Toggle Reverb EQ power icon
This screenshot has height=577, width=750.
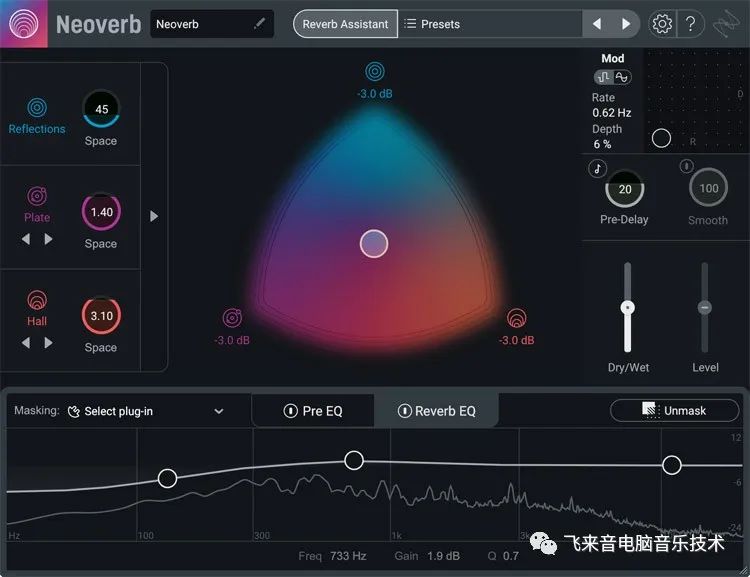tap(405, 411)
